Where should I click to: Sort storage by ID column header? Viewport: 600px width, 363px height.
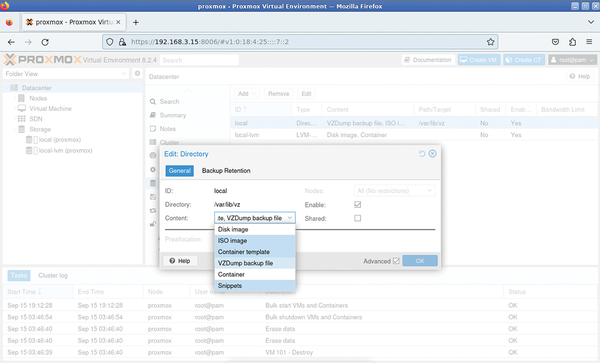[x=261, y=109]
